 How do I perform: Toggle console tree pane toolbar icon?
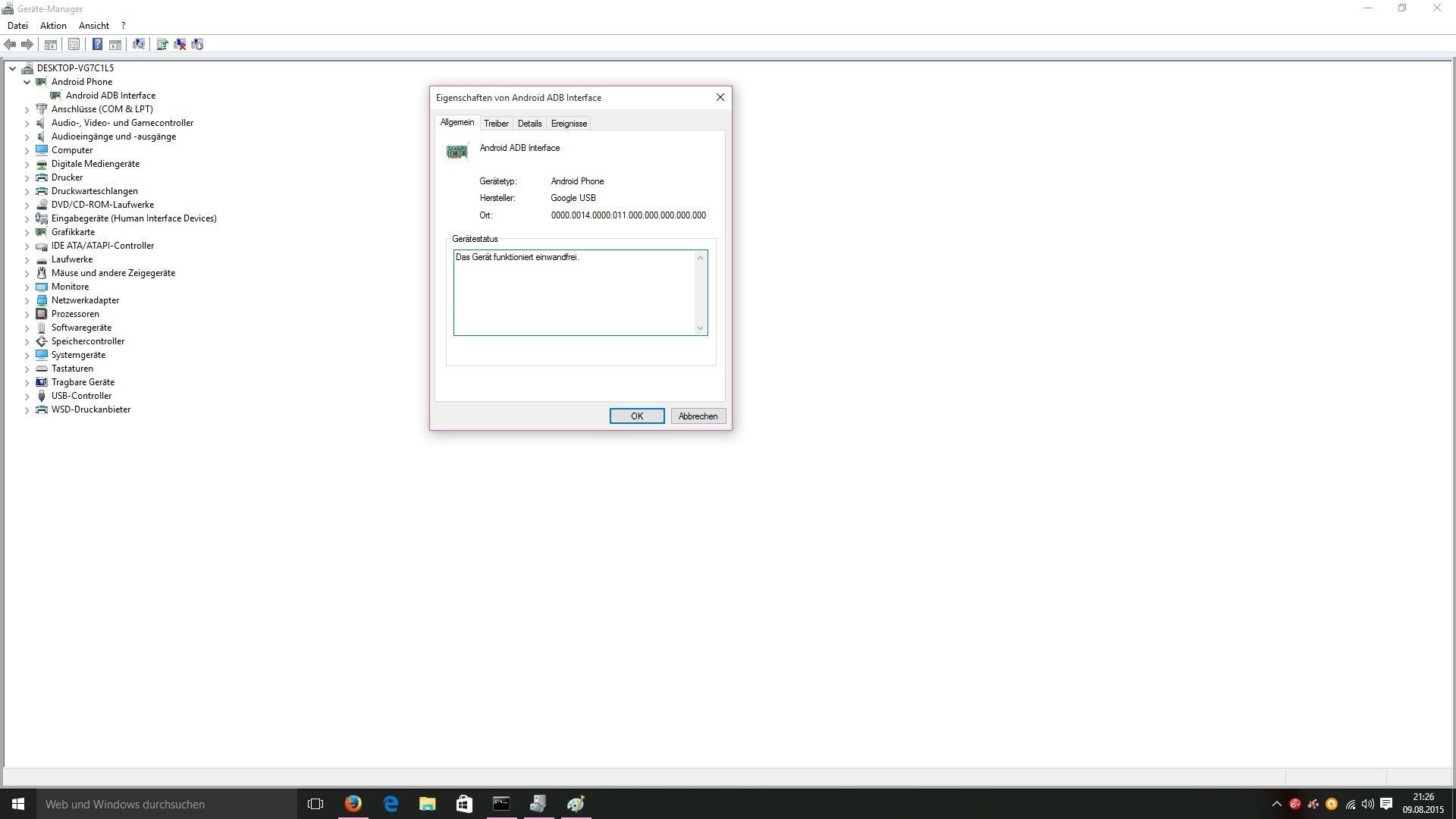(x=51, y=45)
